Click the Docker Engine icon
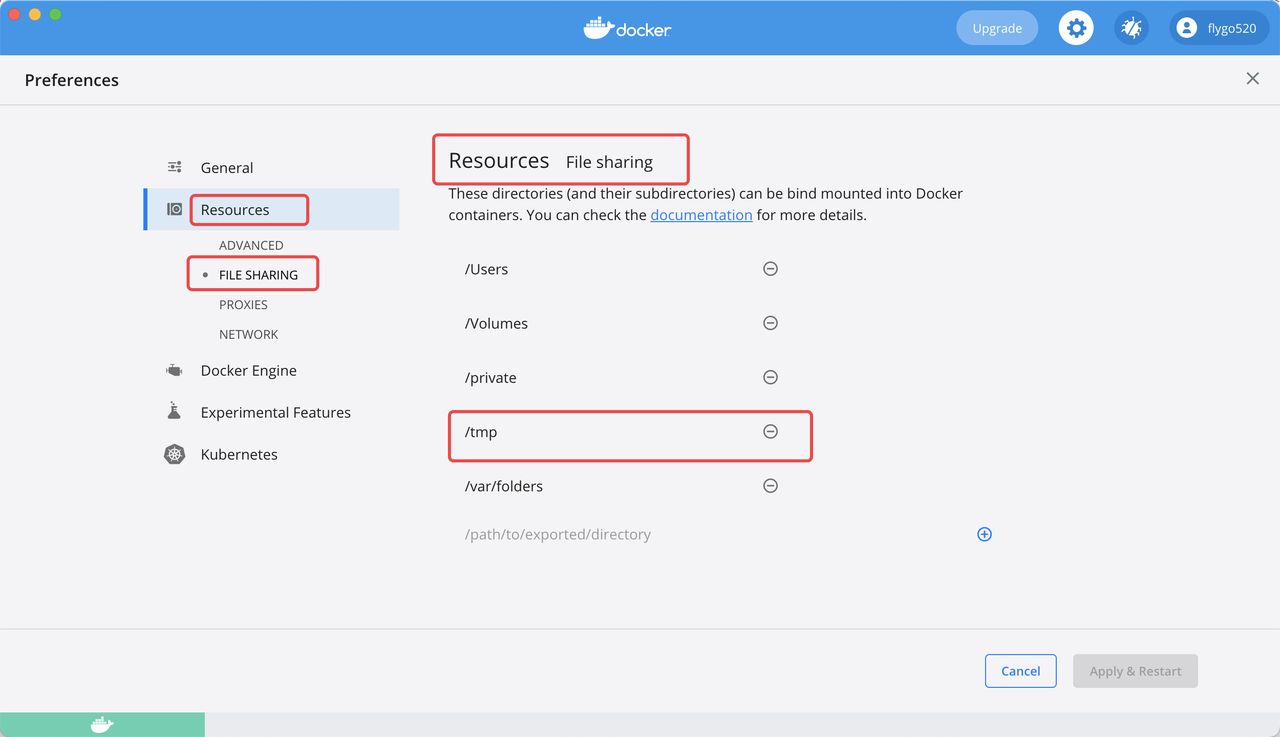This screenshot has width=1280, height=737. [174, 370]
